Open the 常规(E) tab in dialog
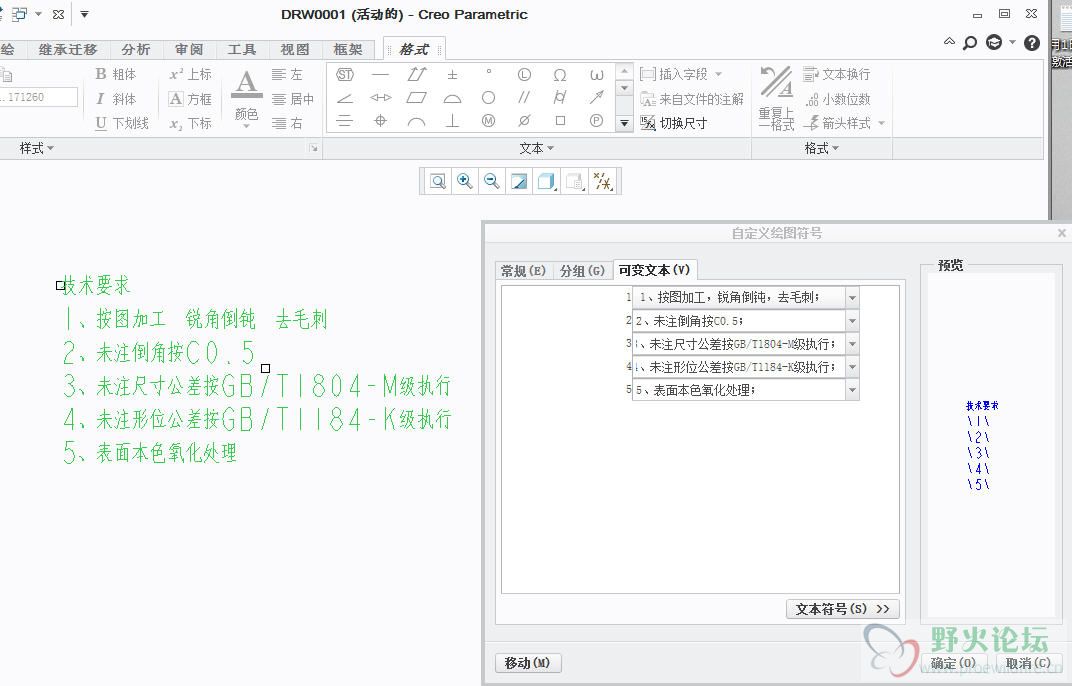 524,271
